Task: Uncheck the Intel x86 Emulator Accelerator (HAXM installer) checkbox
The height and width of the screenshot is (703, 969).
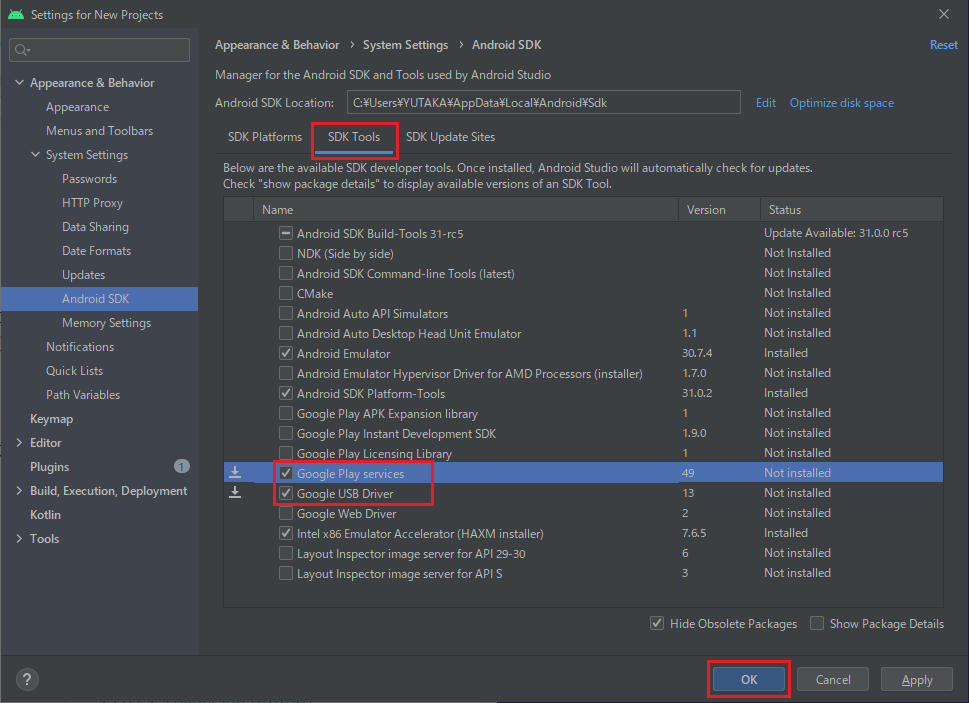Action: [286, 533]
